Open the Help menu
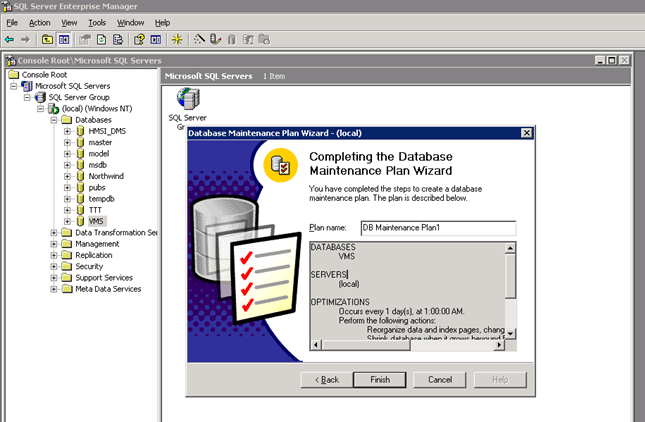The width and height of the screenshot is (645, 422). pos(162,23)
